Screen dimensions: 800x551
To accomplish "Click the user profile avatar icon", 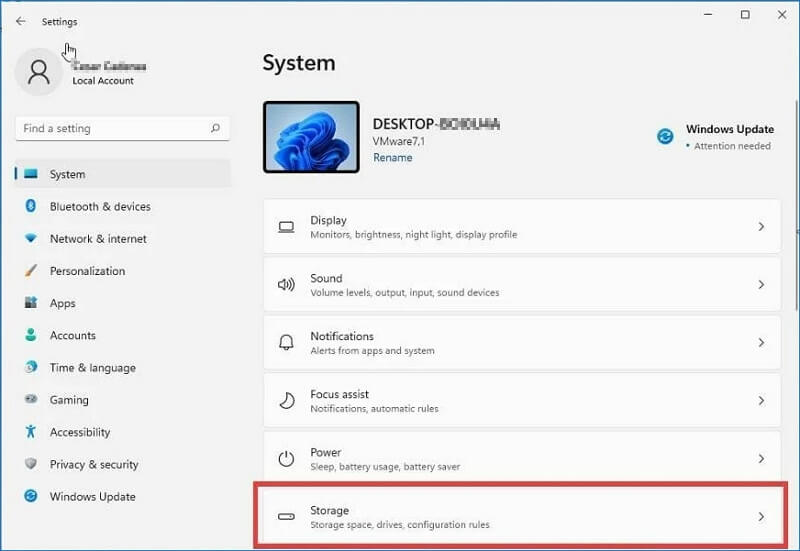I will (39, 72).
